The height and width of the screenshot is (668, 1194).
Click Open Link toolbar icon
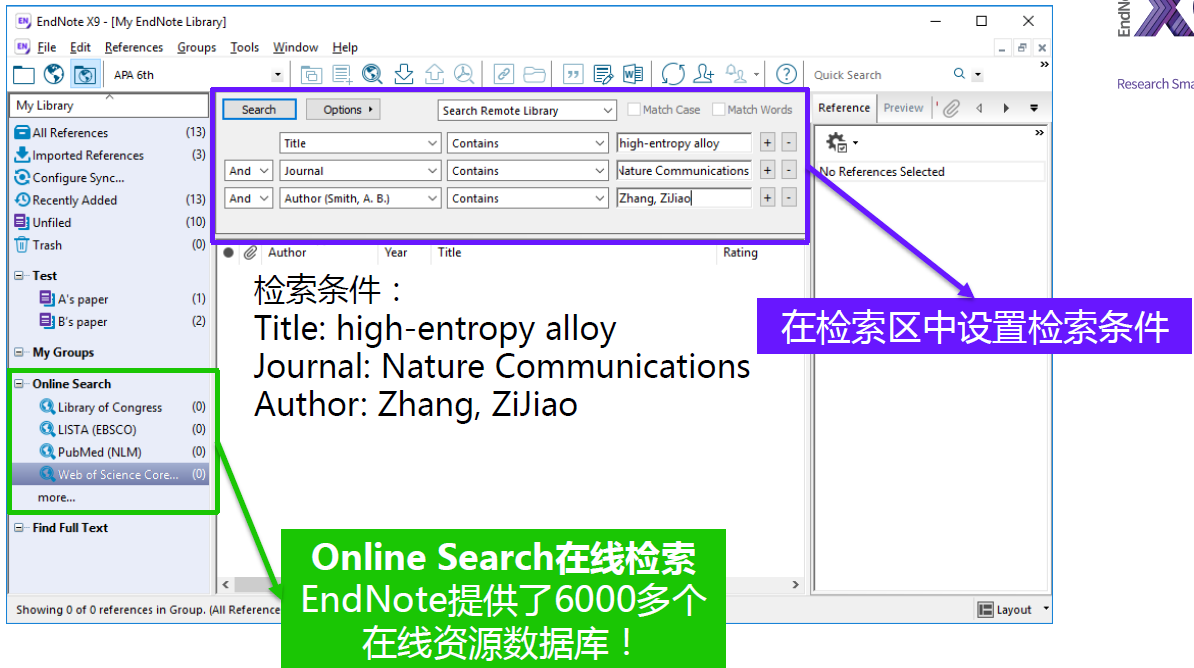click(x=503, y=75)
